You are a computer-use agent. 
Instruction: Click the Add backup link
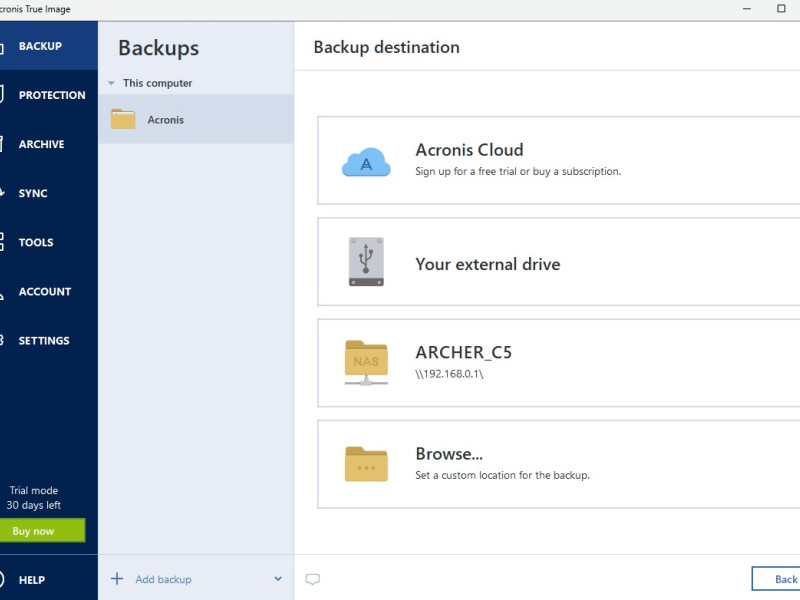coord(163,579)
